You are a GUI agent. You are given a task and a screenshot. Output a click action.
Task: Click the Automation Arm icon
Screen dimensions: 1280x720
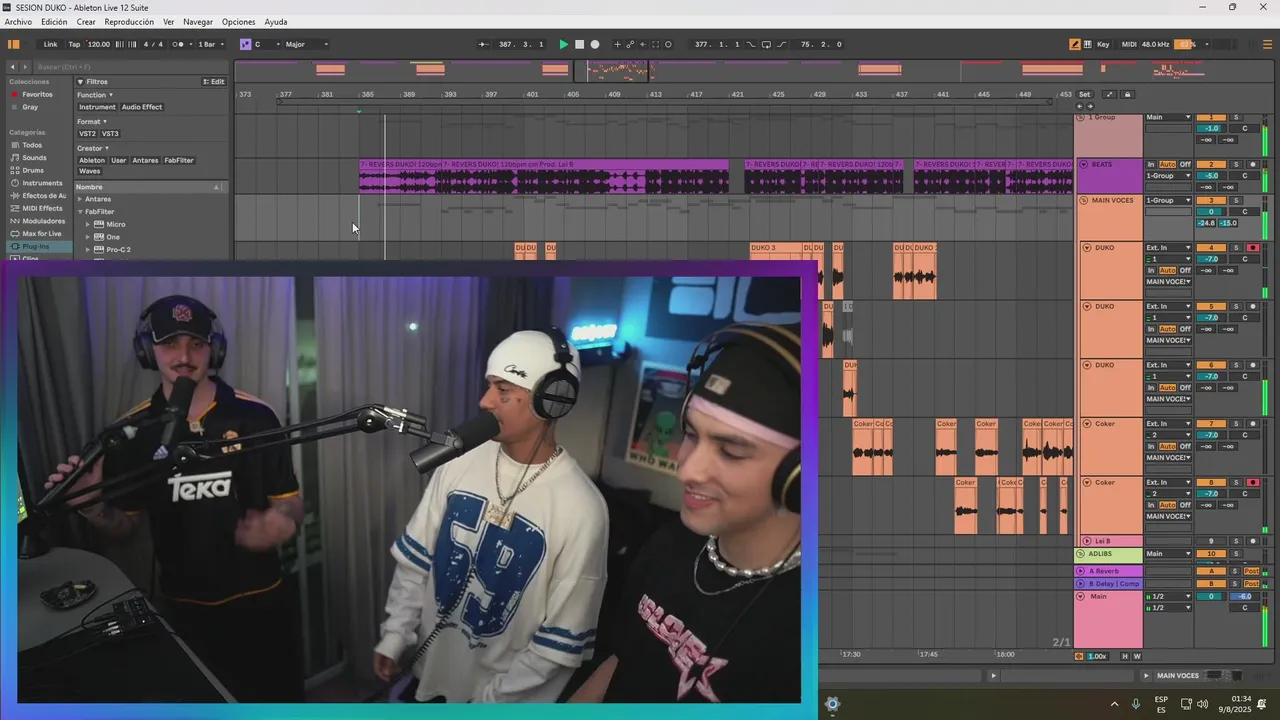click(630, 44)
